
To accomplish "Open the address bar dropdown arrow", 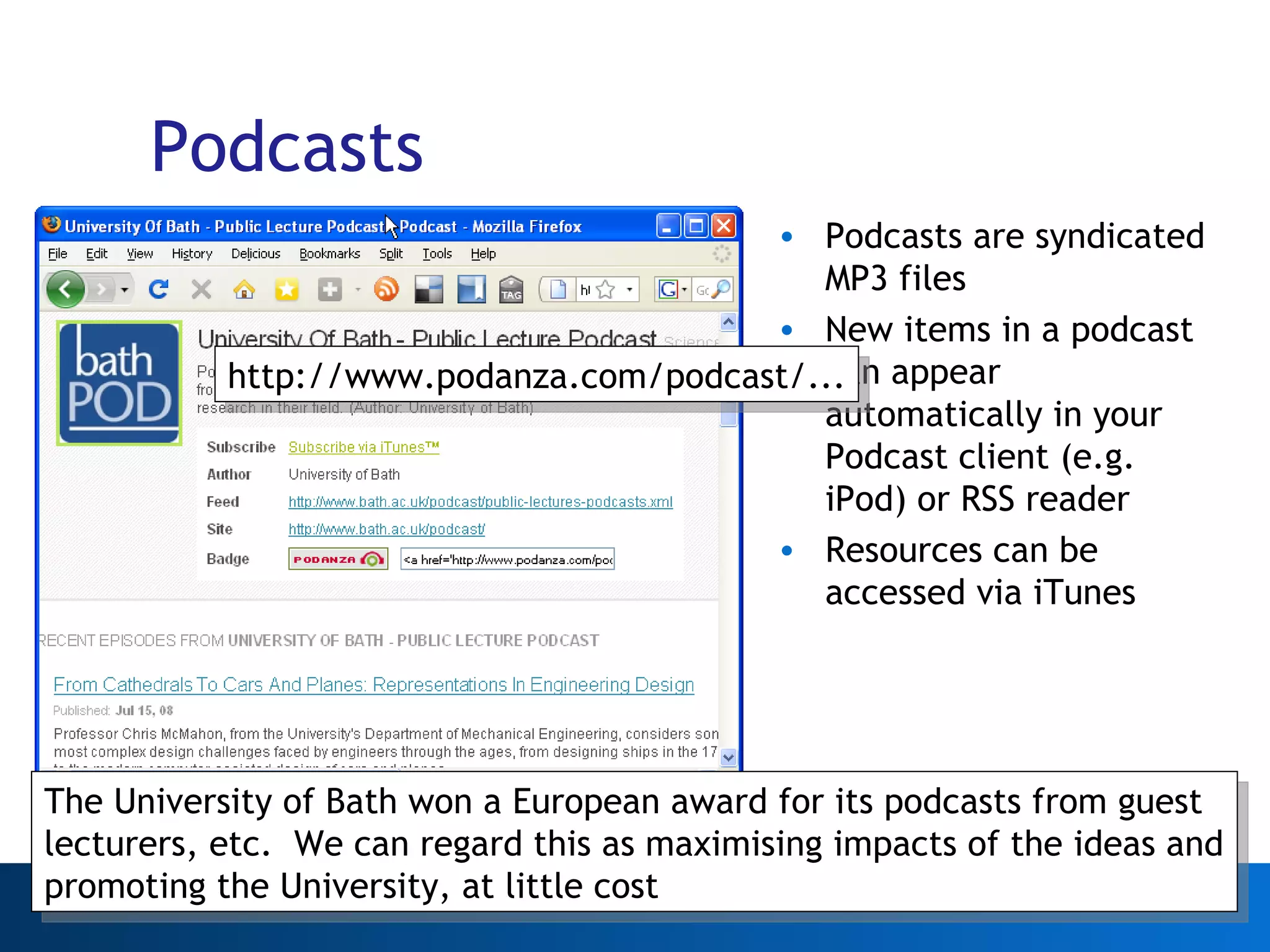I will 629,289.
